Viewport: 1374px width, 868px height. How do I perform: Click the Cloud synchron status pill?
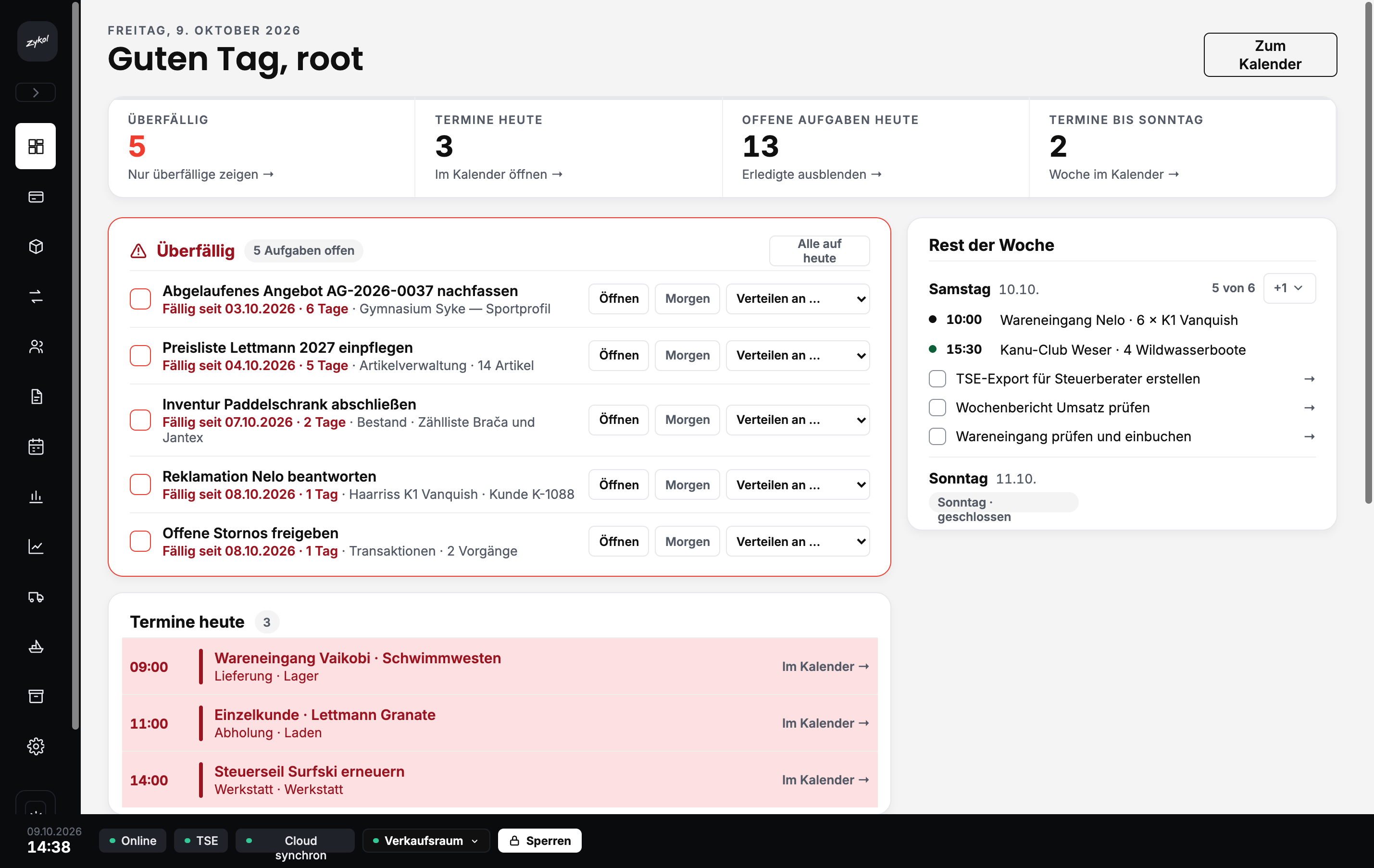point(294,840)
